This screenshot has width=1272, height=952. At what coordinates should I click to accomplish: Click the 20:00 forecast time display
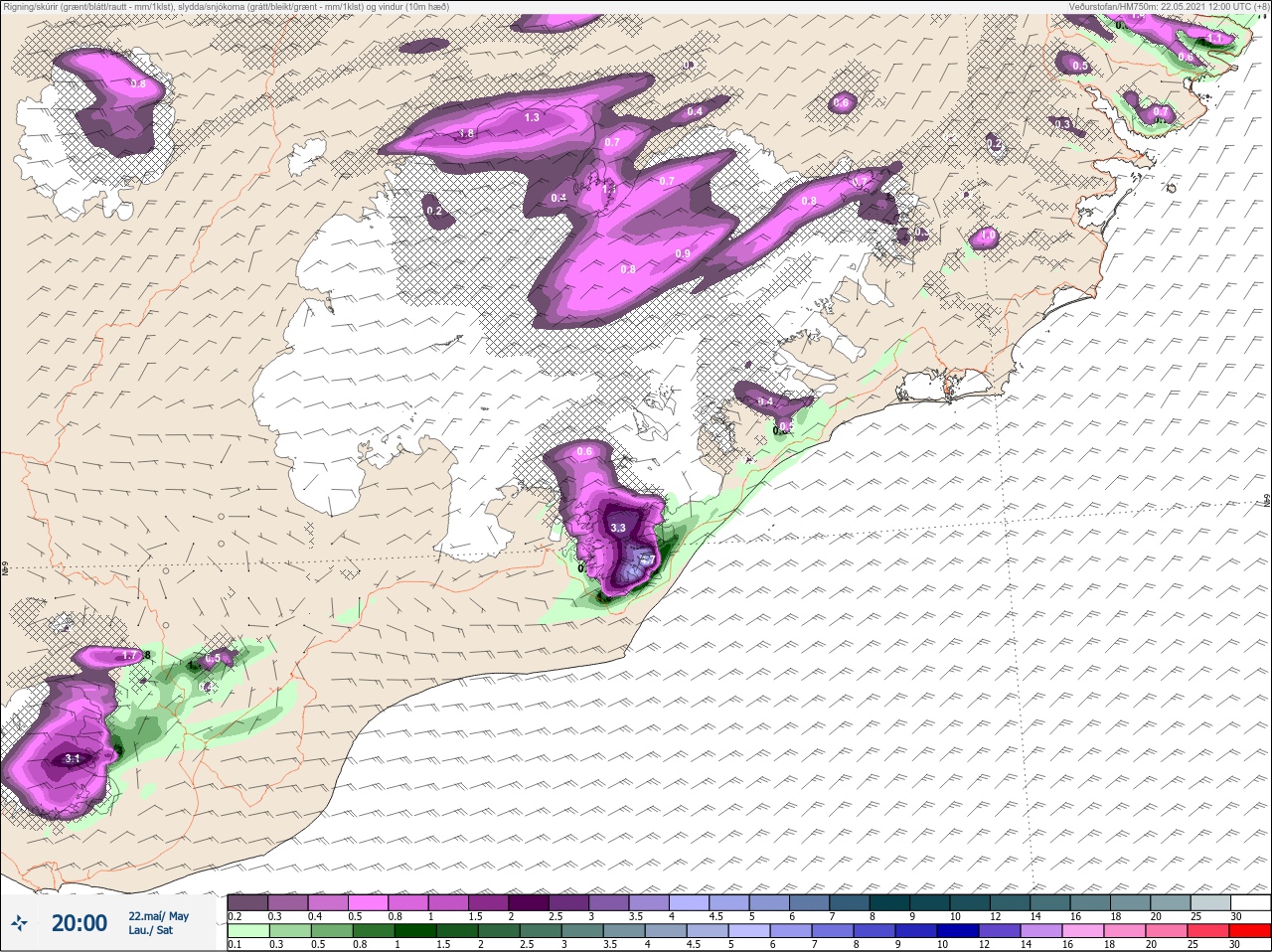click(x=79, y=923)
